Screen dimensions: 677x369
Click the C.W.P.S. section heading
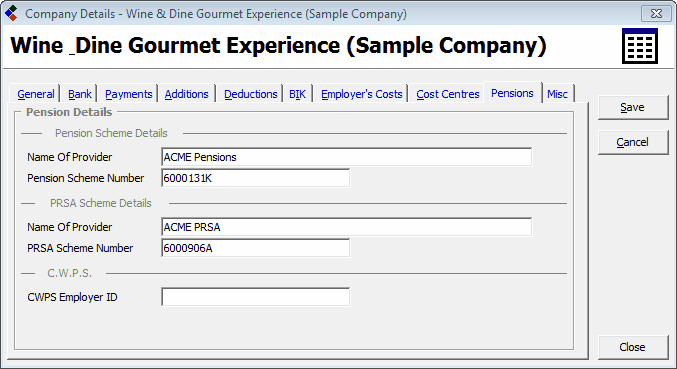69,273
